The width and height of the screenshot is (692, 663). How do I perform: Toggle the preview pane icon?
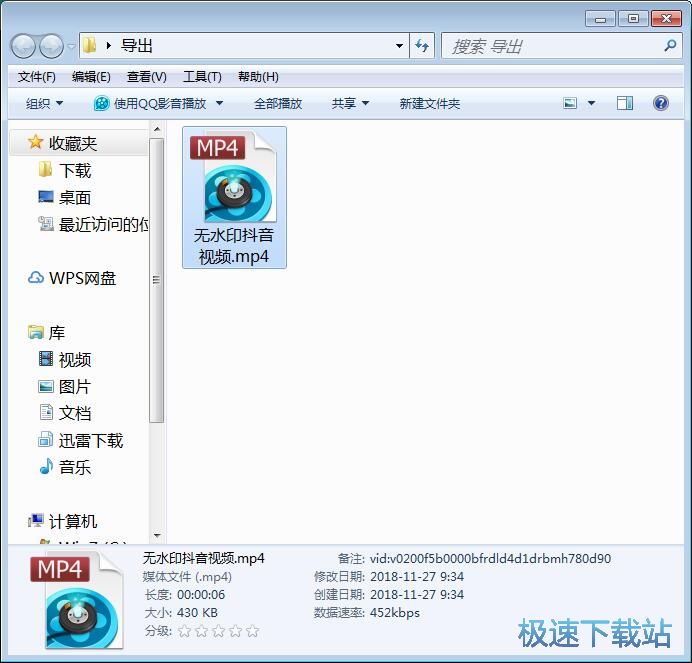pyautogui.click(x=624, y=103)
